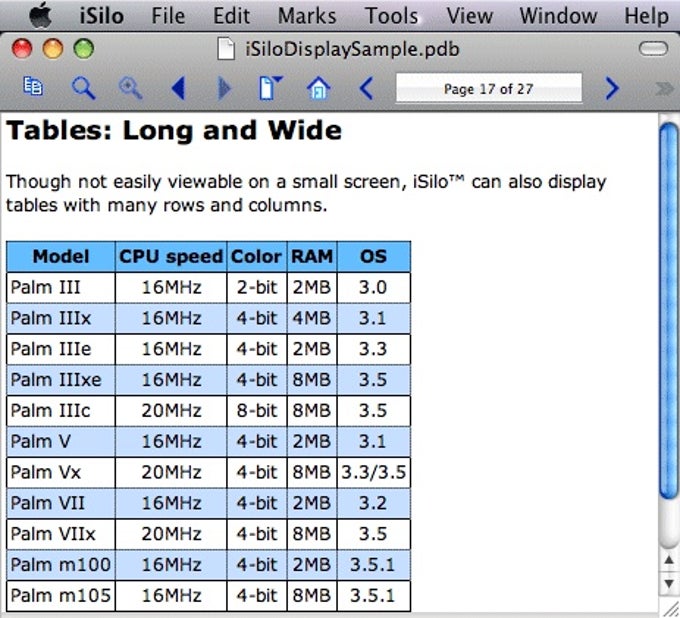The height and width of the screenshot is (618, 680).
Task: Go forward with the dimmed right triangle
Action: coord(224,88)
